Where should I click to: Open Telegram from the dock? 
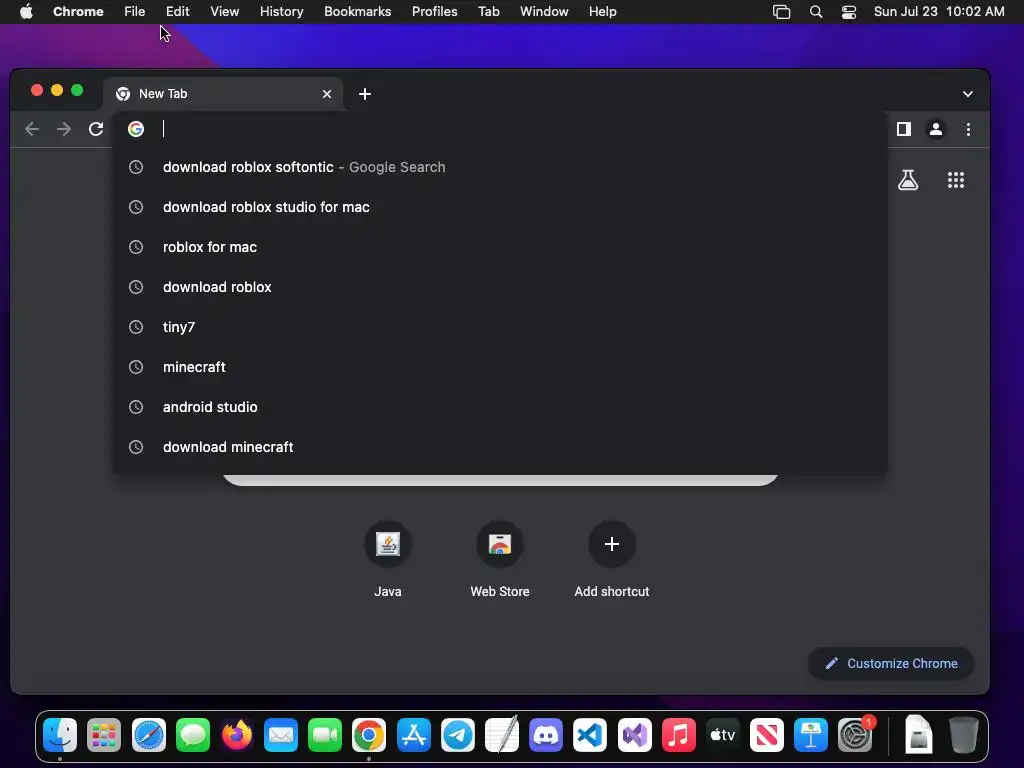(458, 735)
